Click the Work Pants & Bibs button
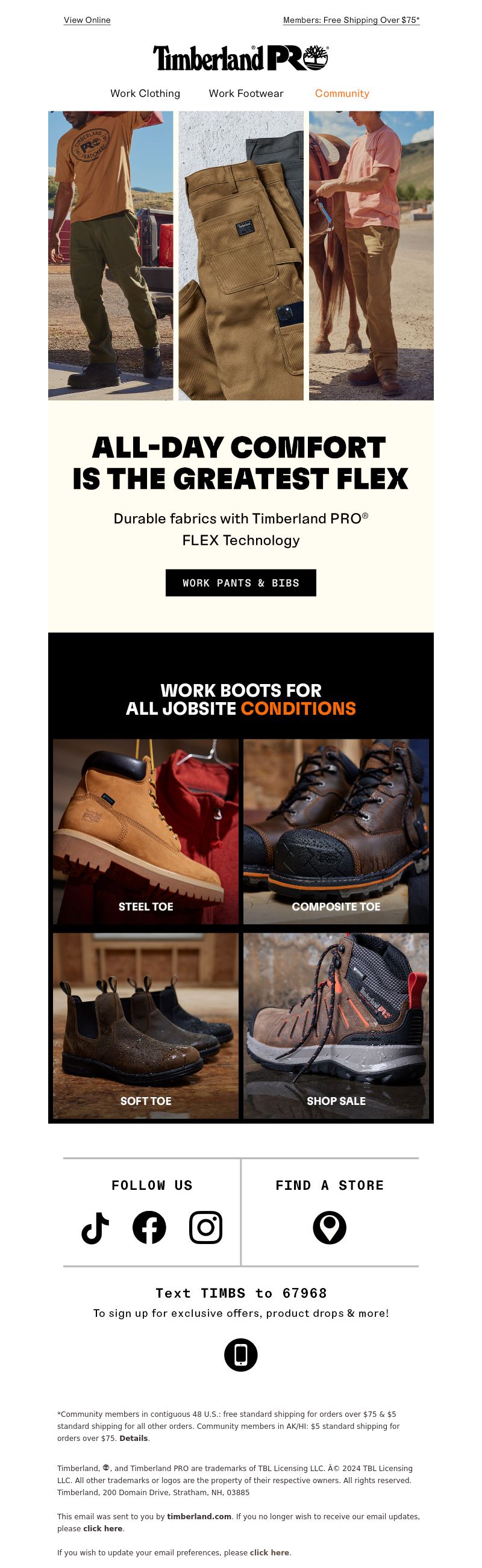482x1568 pixels. 240,582
